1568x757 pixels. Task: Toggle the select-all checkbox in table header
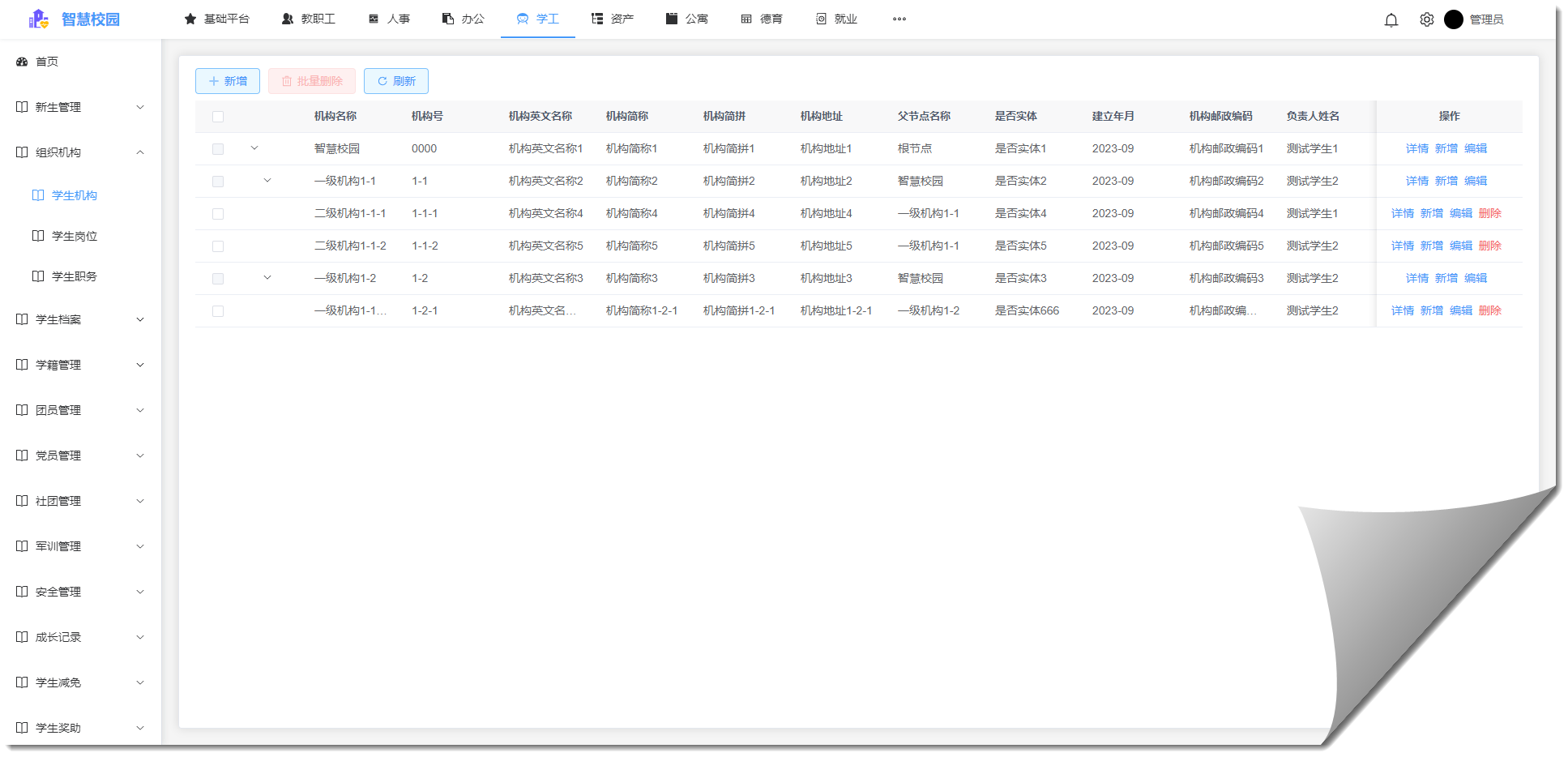(217, 117)
